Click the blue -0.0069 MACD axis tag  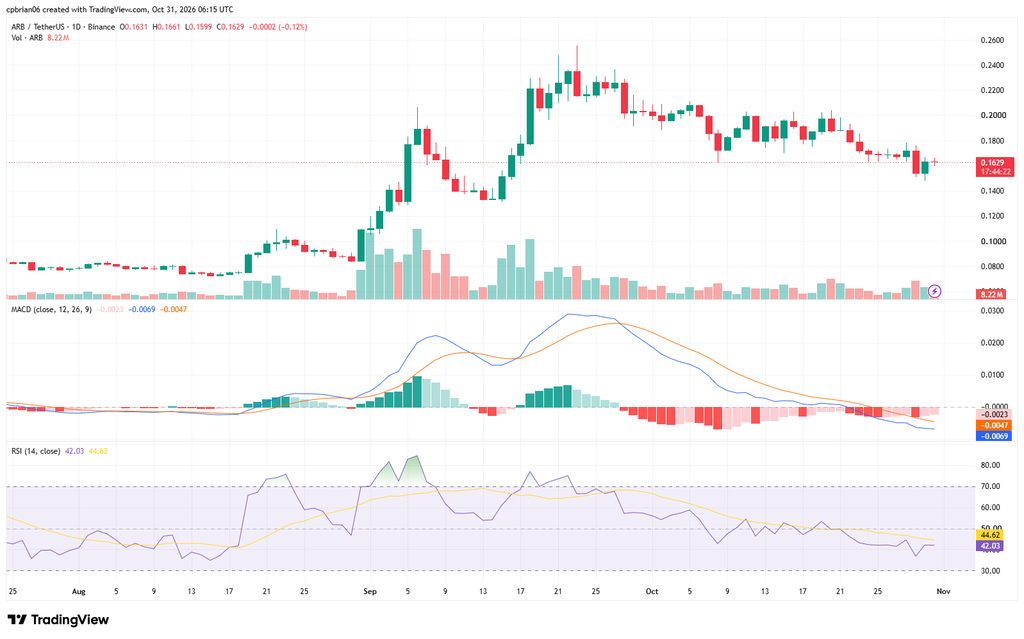(x=994, y=436)
